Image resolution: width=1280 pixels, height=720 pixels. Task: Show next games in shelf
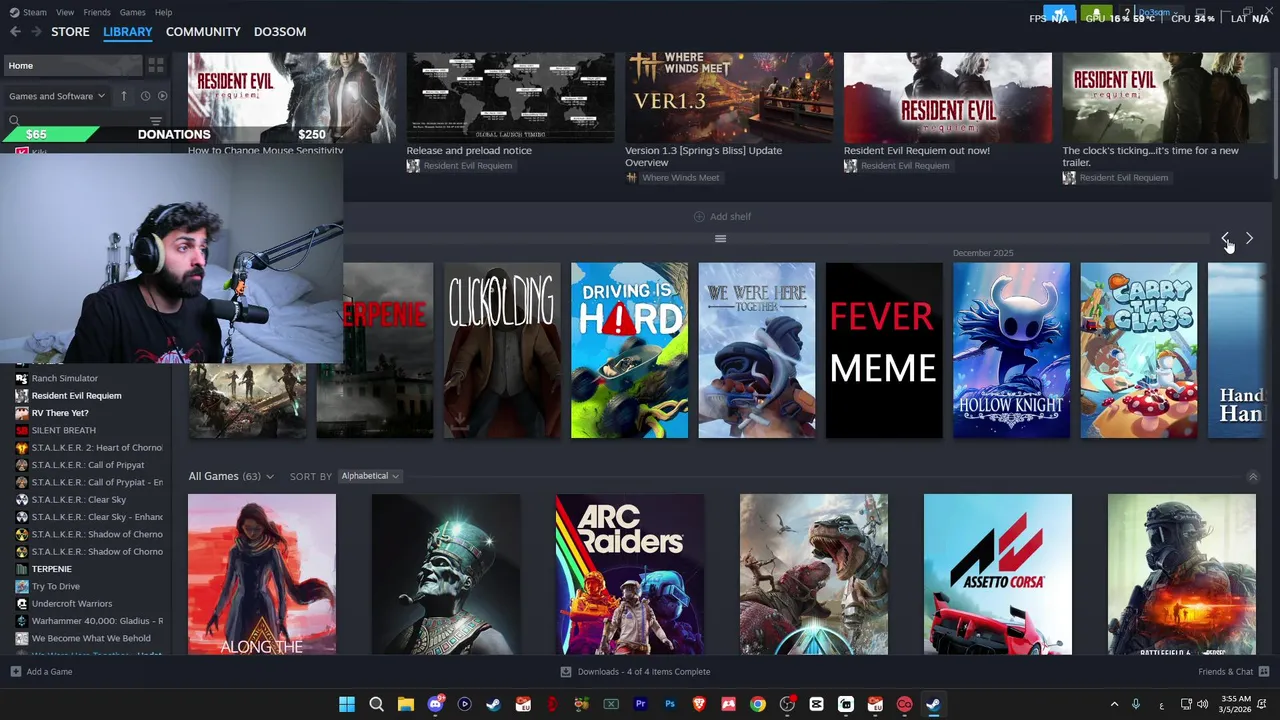tap(1249, 238)
